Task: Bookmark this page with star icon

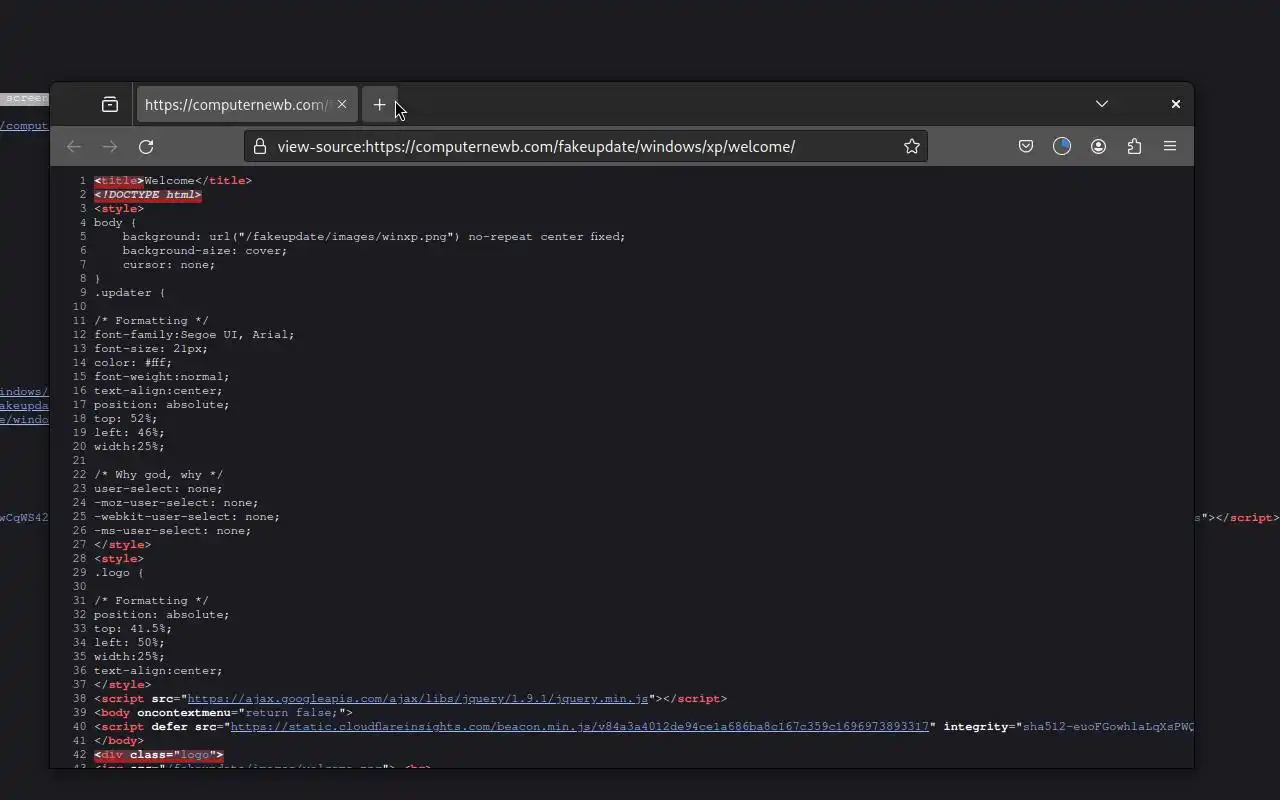Action: (912, 146)
